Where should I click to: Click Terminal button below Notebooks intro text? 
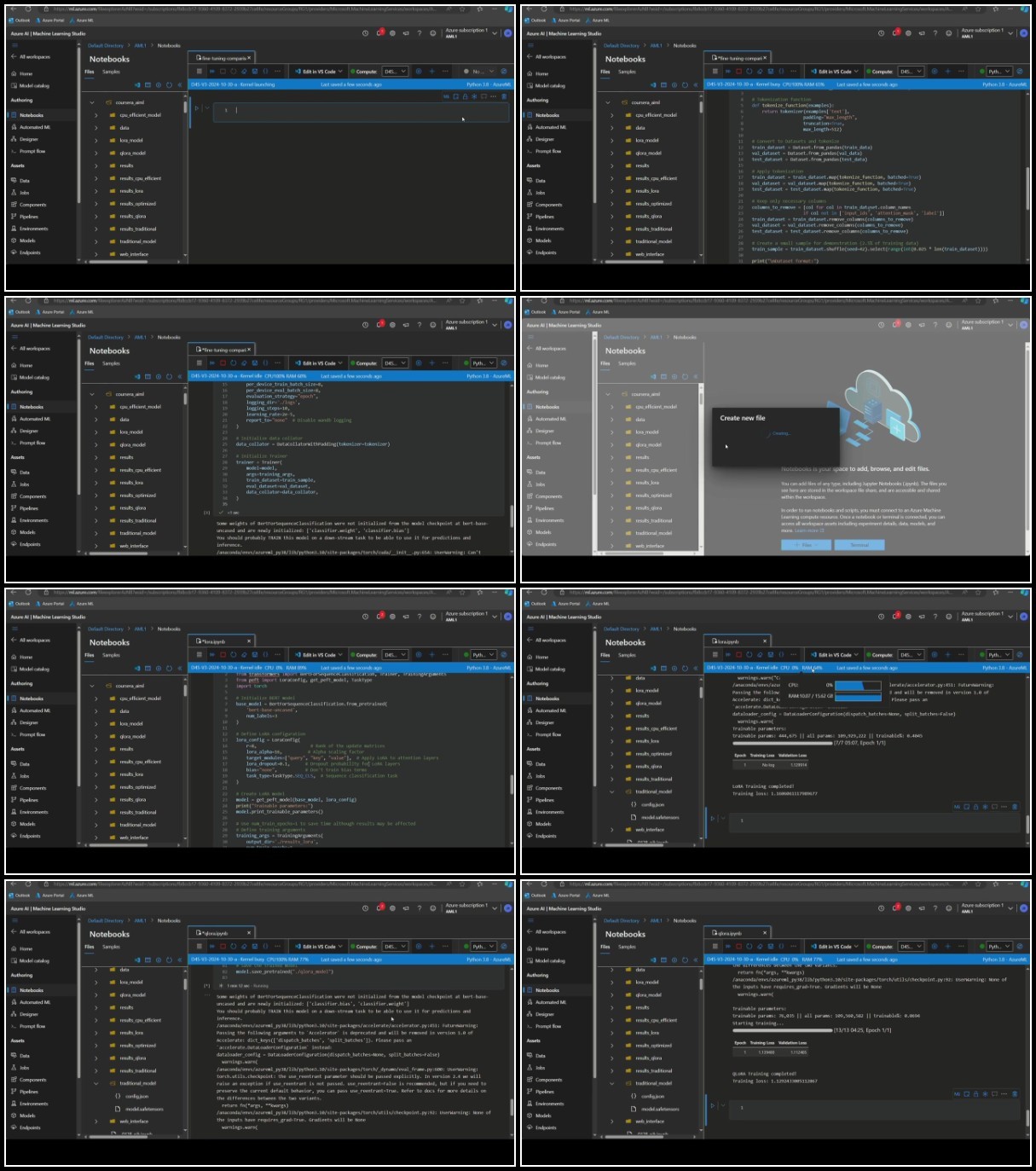[859, 544]
